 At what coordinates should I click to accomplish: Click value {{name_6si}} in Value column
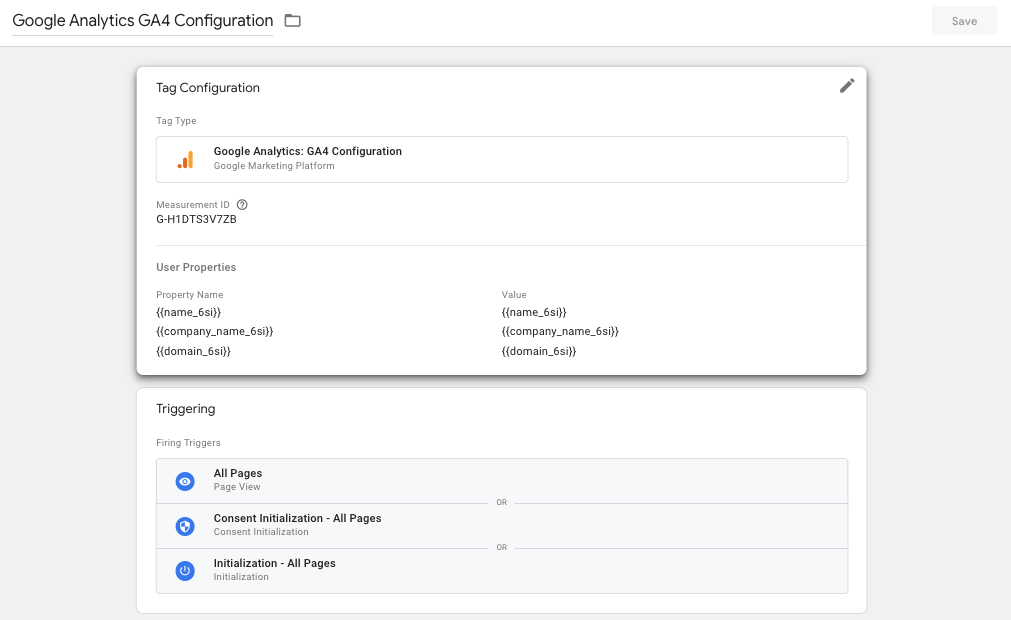[534, 312]
